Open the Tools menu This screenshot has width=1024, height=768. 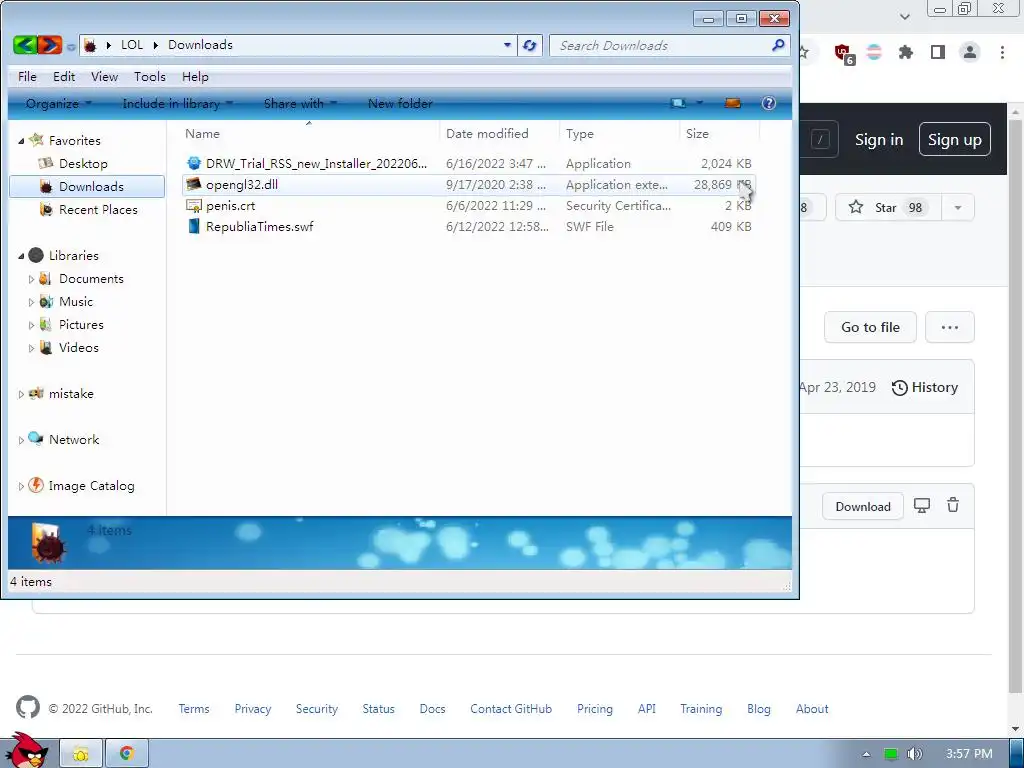[150, 76]
